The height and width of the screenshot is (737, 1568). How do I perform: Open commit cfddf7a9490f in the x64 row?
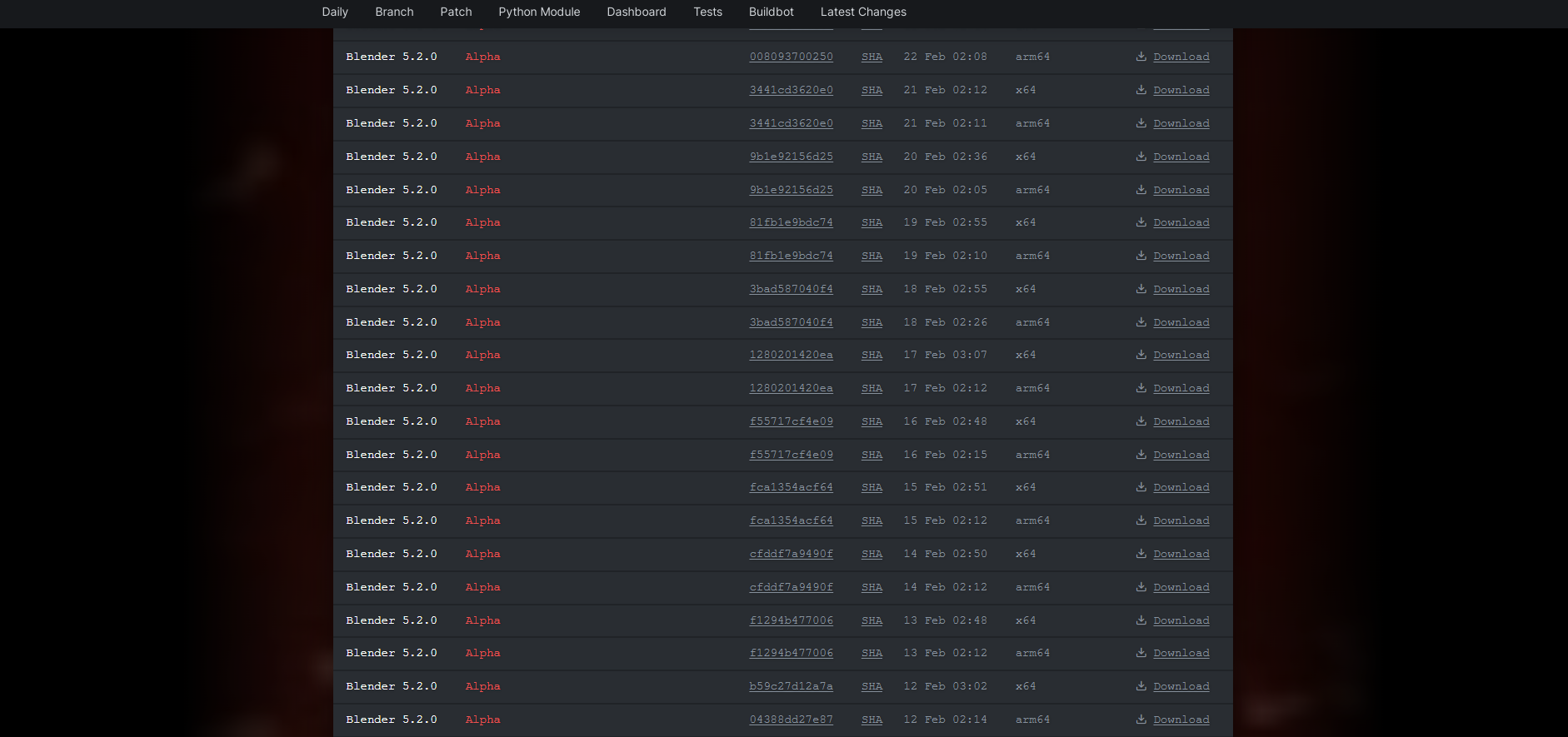point(791,554)
